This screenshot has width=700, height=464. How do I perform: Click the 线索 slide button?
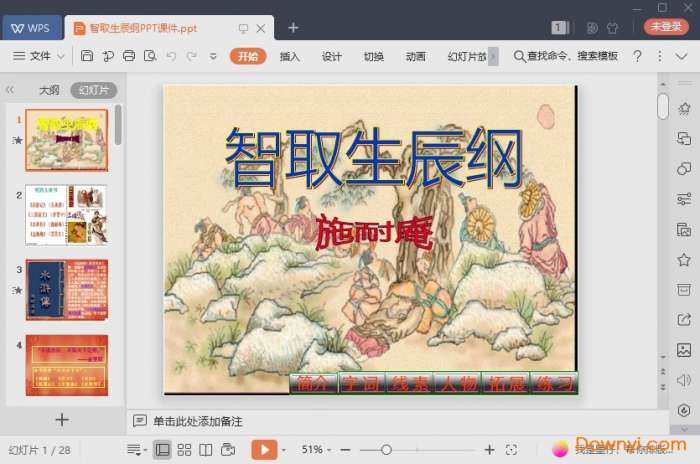(x=410, y=383)
